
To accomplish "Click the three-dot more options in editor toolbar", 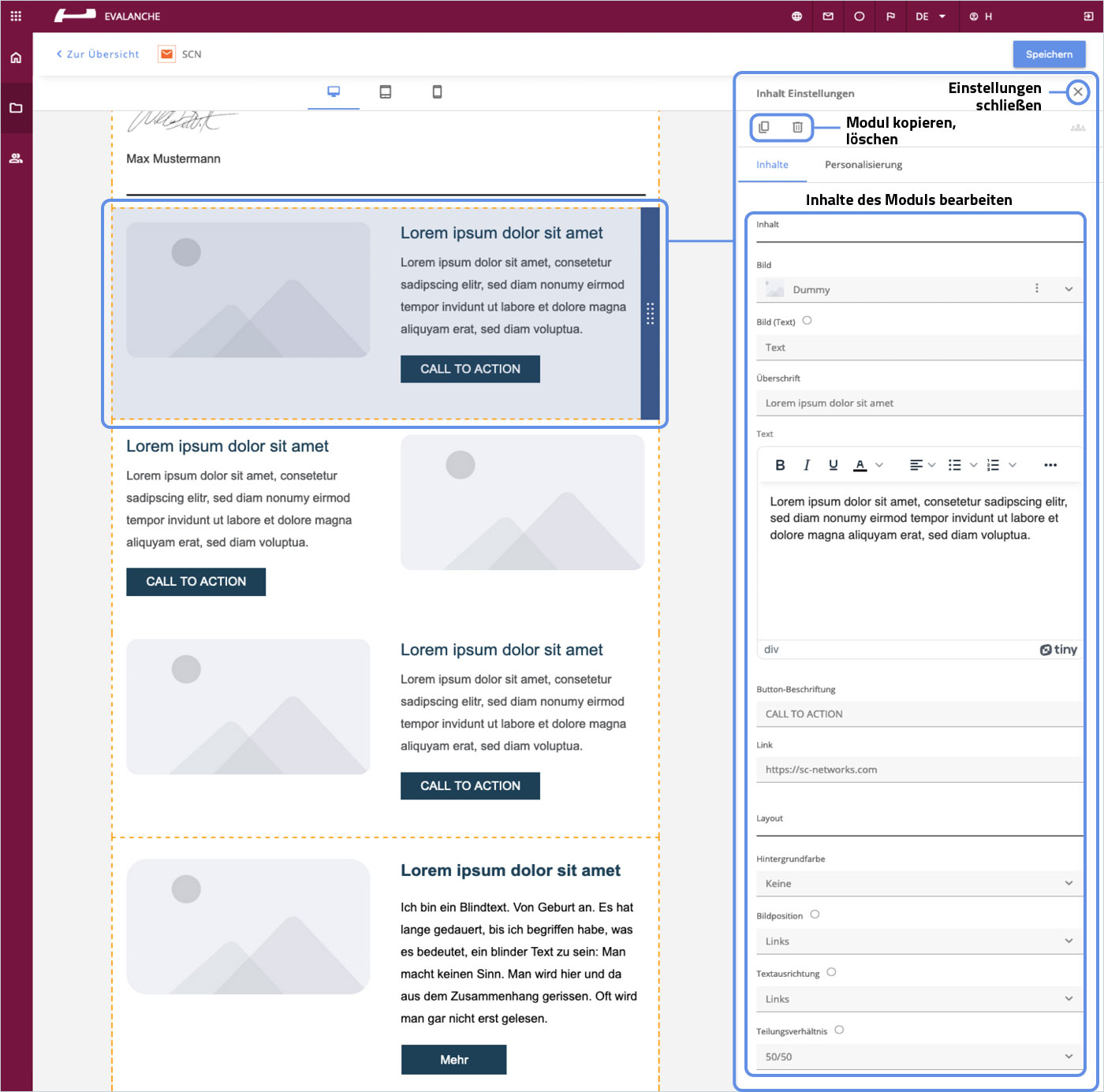I will tap(1050, 465).
